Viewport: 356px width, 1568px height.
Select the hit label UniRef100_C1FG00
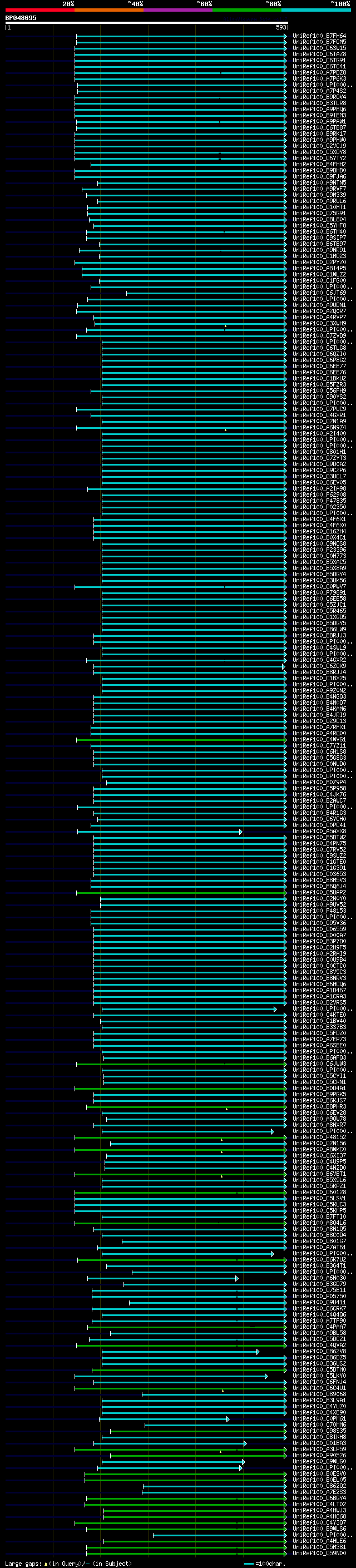(x=319, y=280)
